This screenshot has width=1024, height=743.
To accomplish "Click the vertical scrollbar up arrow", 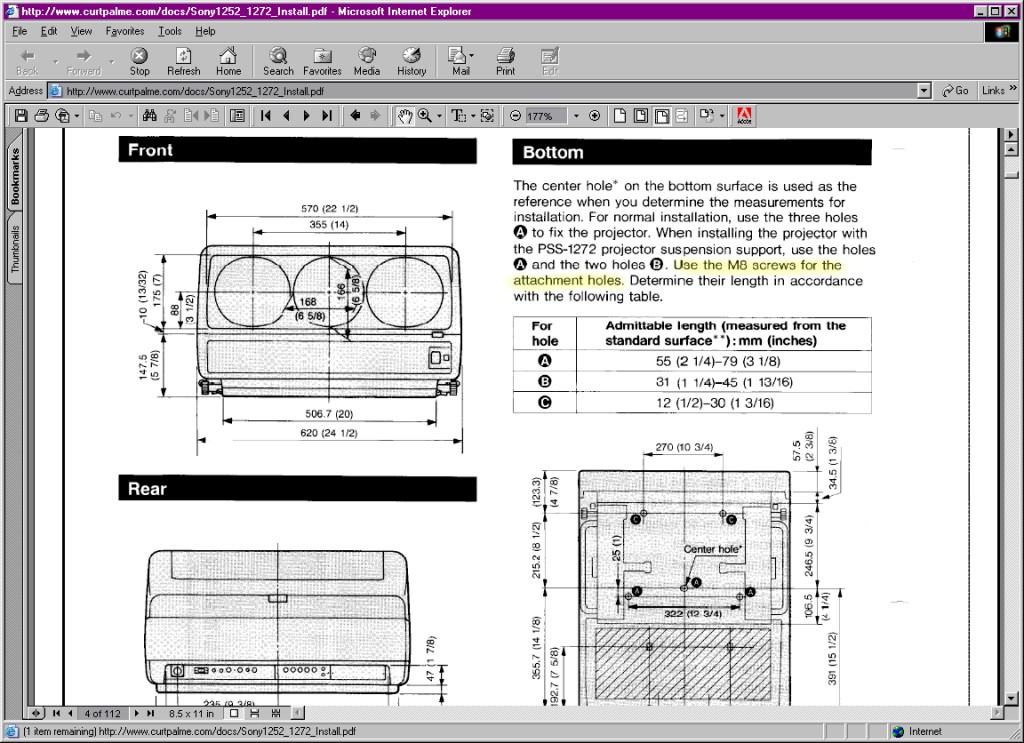I will point(1011,150).
